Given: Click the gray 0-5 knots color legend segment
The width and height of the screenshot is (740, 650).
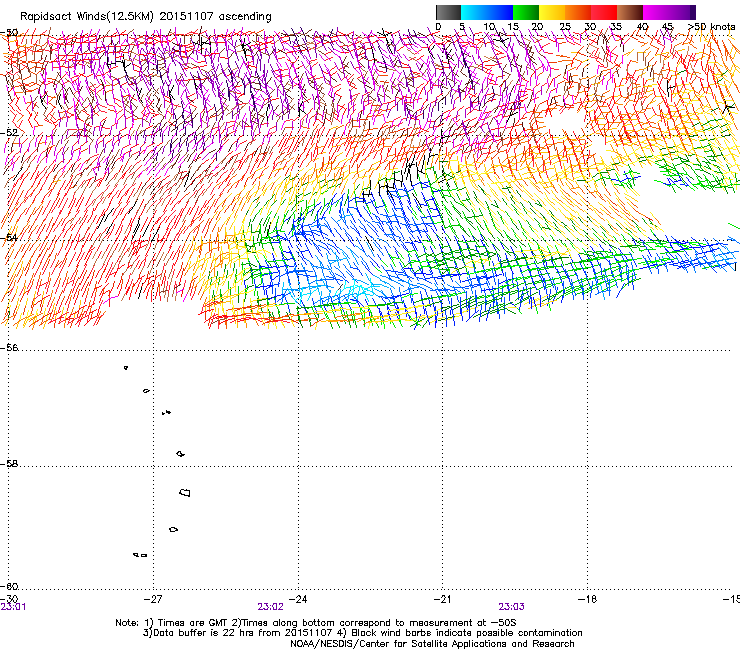Looking at the screenshot, I should click(448, 12).
